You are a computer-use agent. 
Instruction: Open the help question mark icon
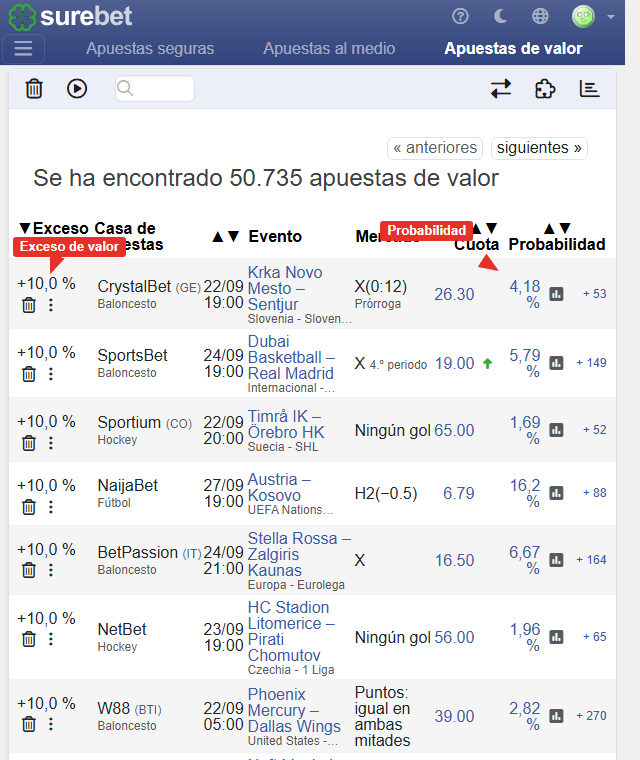pos(460,16)
